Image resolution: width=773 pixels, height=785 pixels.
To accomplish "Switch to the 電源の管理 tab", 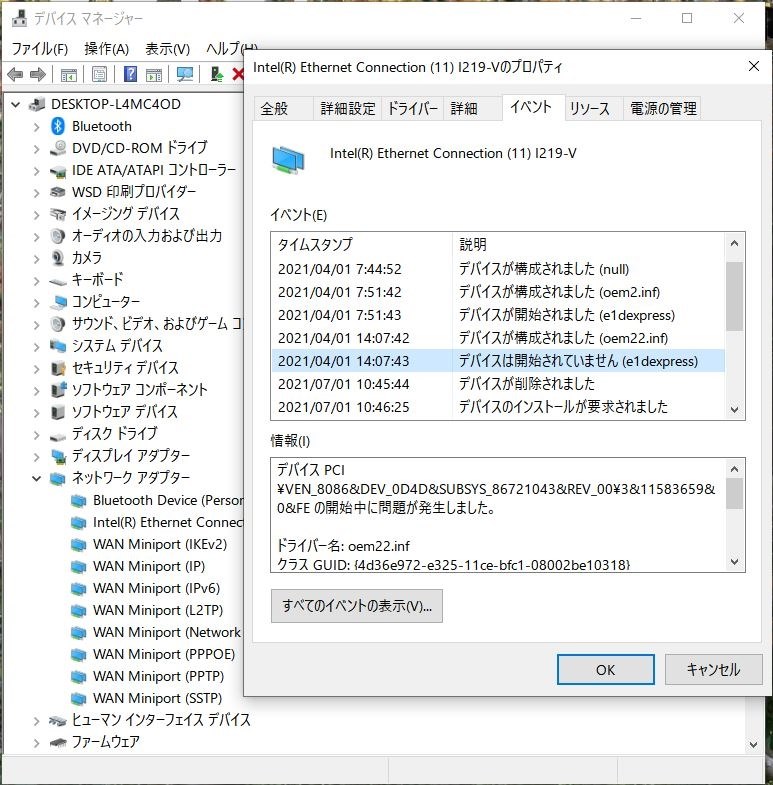I will 662,108.
